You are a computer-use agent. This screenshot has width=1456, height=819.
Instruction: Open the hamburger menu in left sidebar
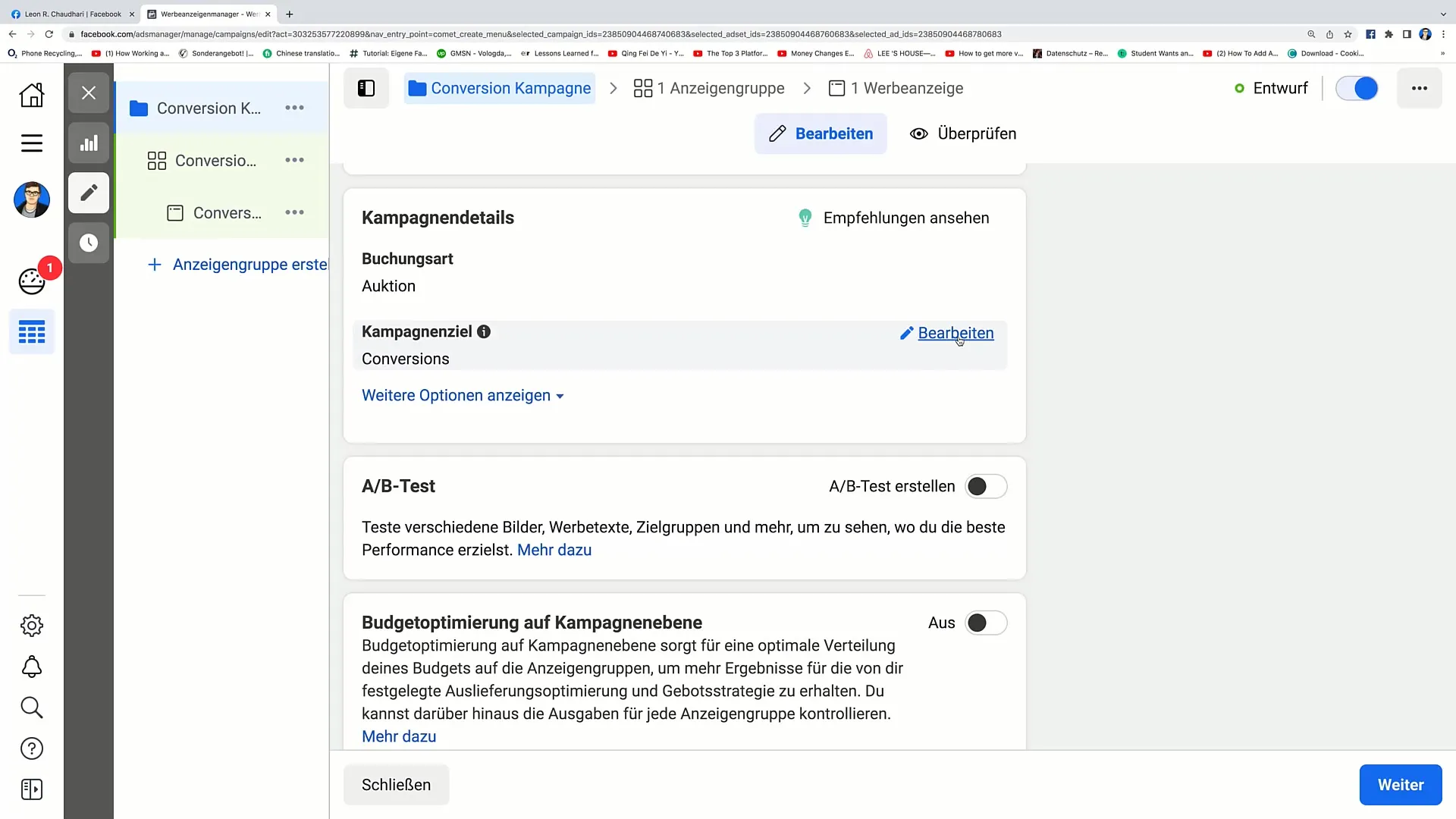coord(32,143)
